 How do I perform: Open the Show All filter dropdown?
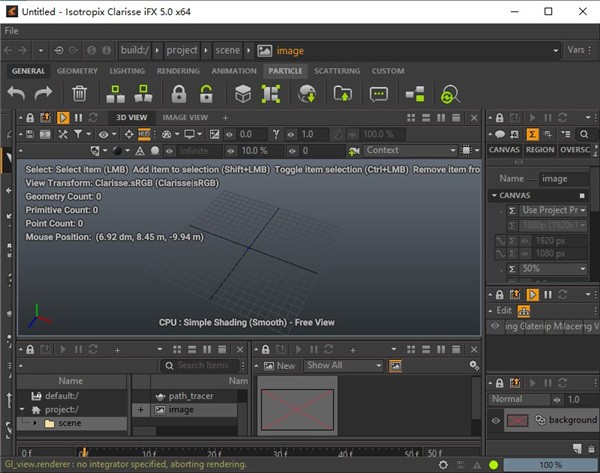pyautogui.click(x=344, y=366)
